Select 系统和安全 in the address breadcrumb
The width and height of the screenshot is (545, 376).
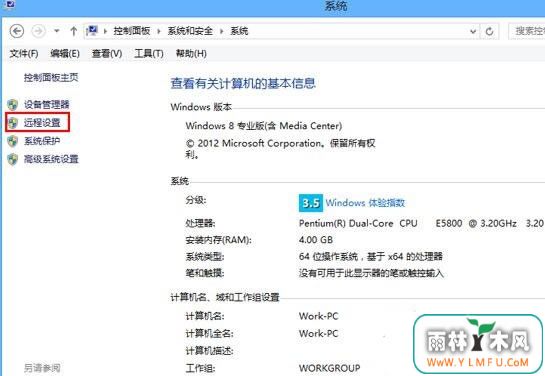190,31
